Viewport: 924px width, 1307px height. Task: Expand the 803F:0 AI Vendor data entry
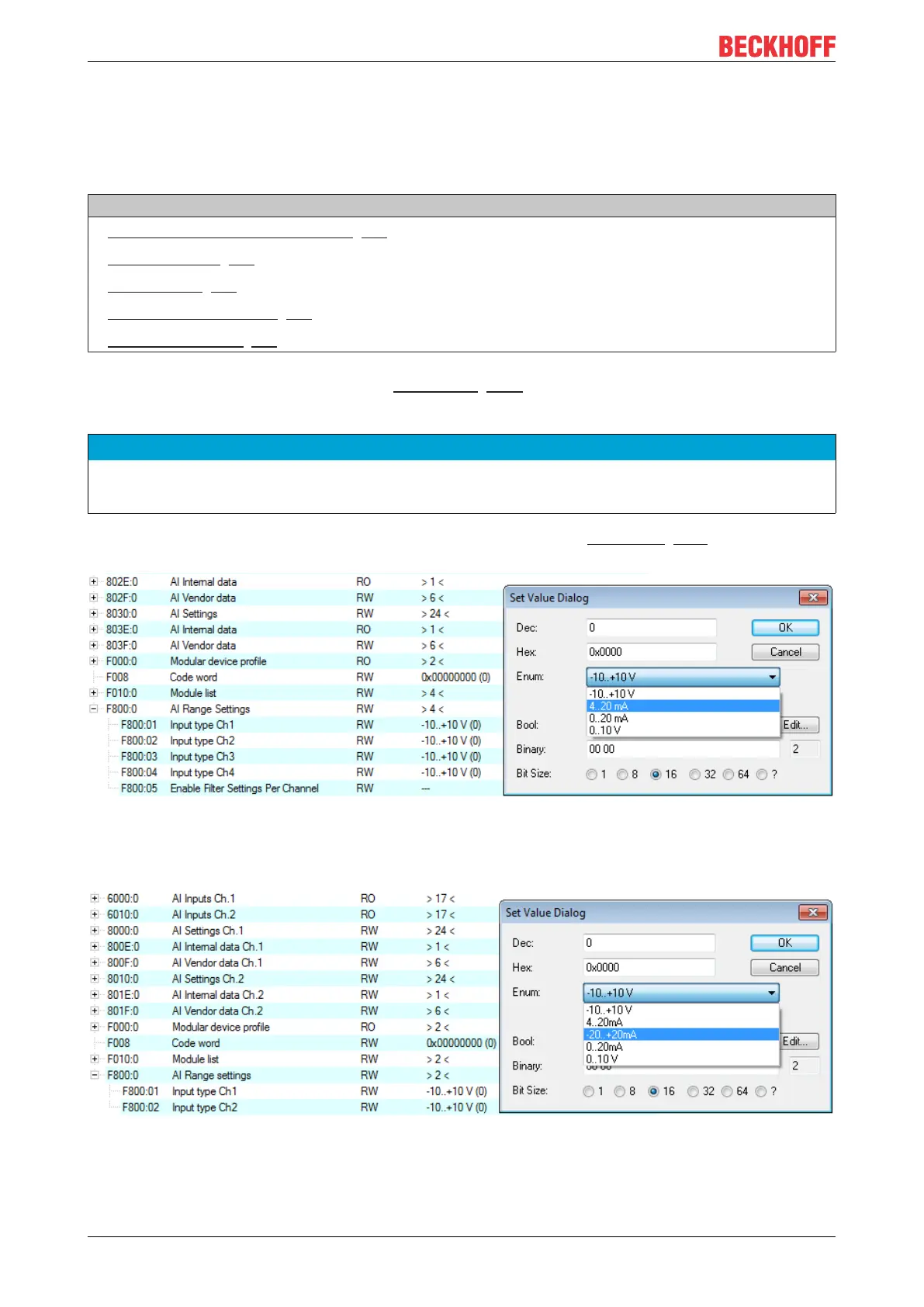[x=93, y=646]
